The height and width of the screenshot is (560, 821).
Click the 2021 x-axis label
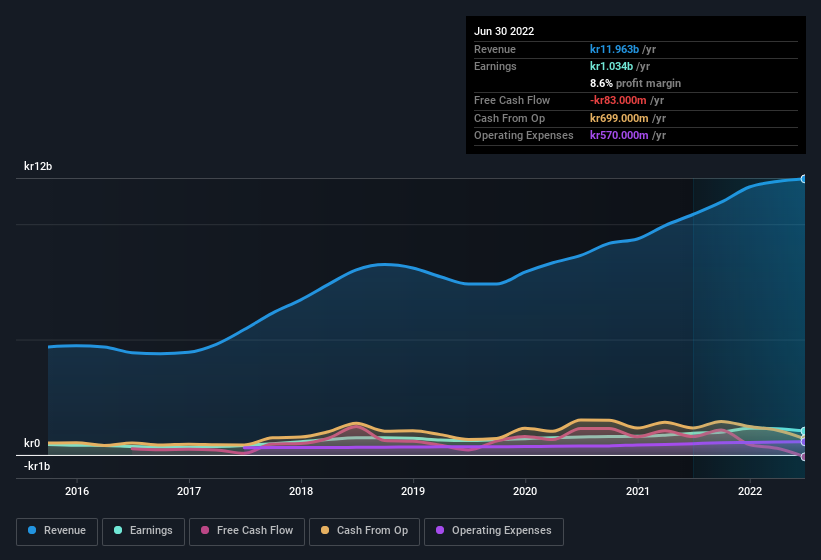click(x=638, y=491)
